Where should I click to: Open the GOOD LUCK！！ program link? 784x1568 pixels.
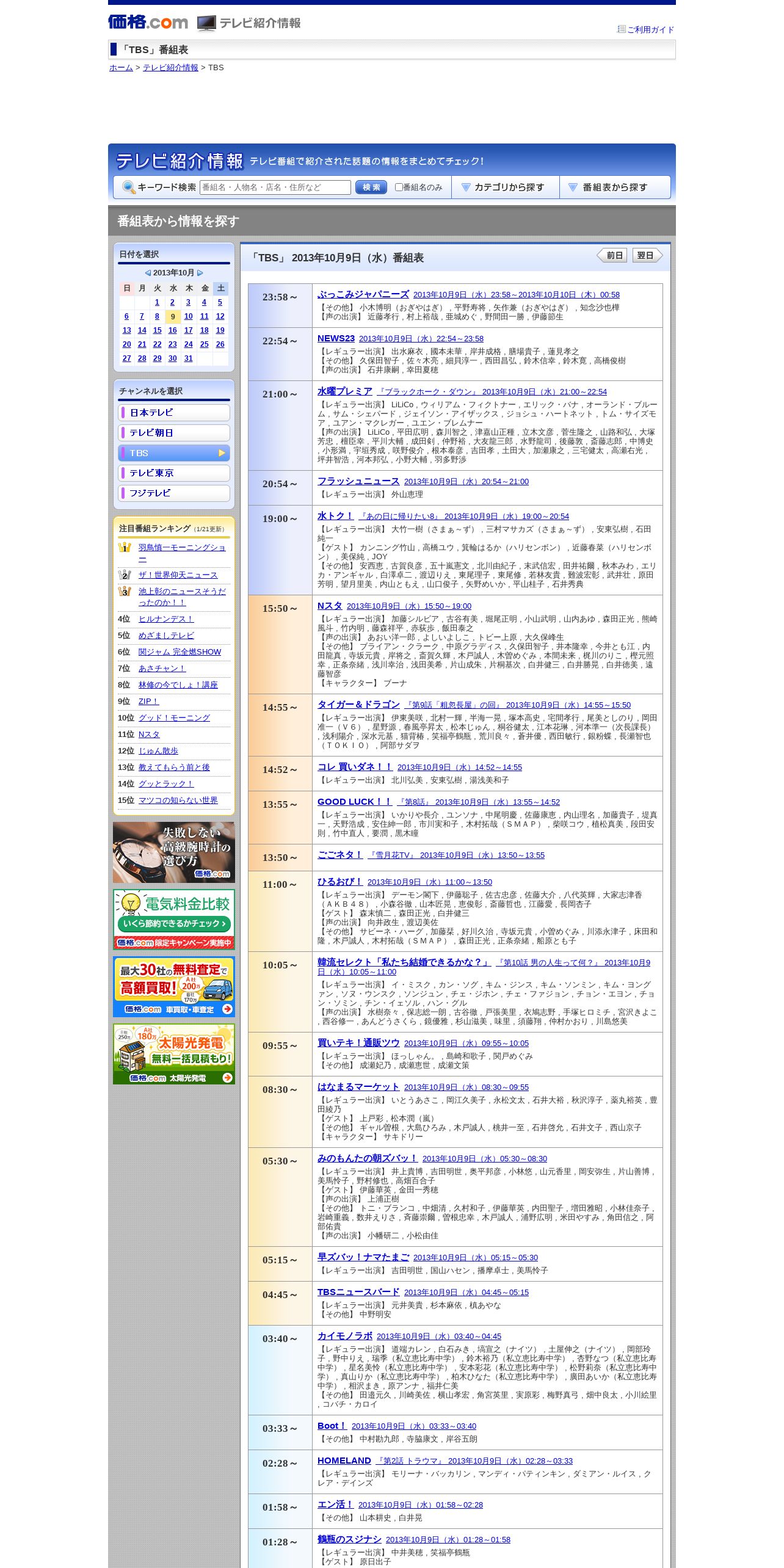tap(354, 802)
